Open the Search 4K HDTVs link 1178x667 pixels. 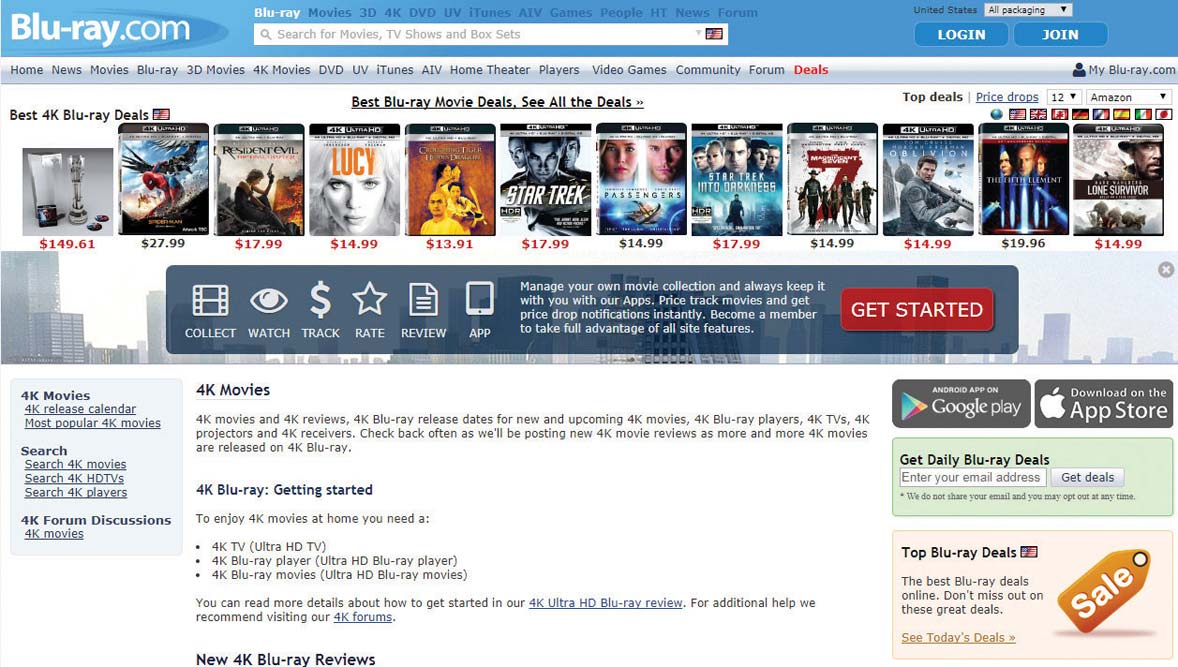click(x=74, y=478)
